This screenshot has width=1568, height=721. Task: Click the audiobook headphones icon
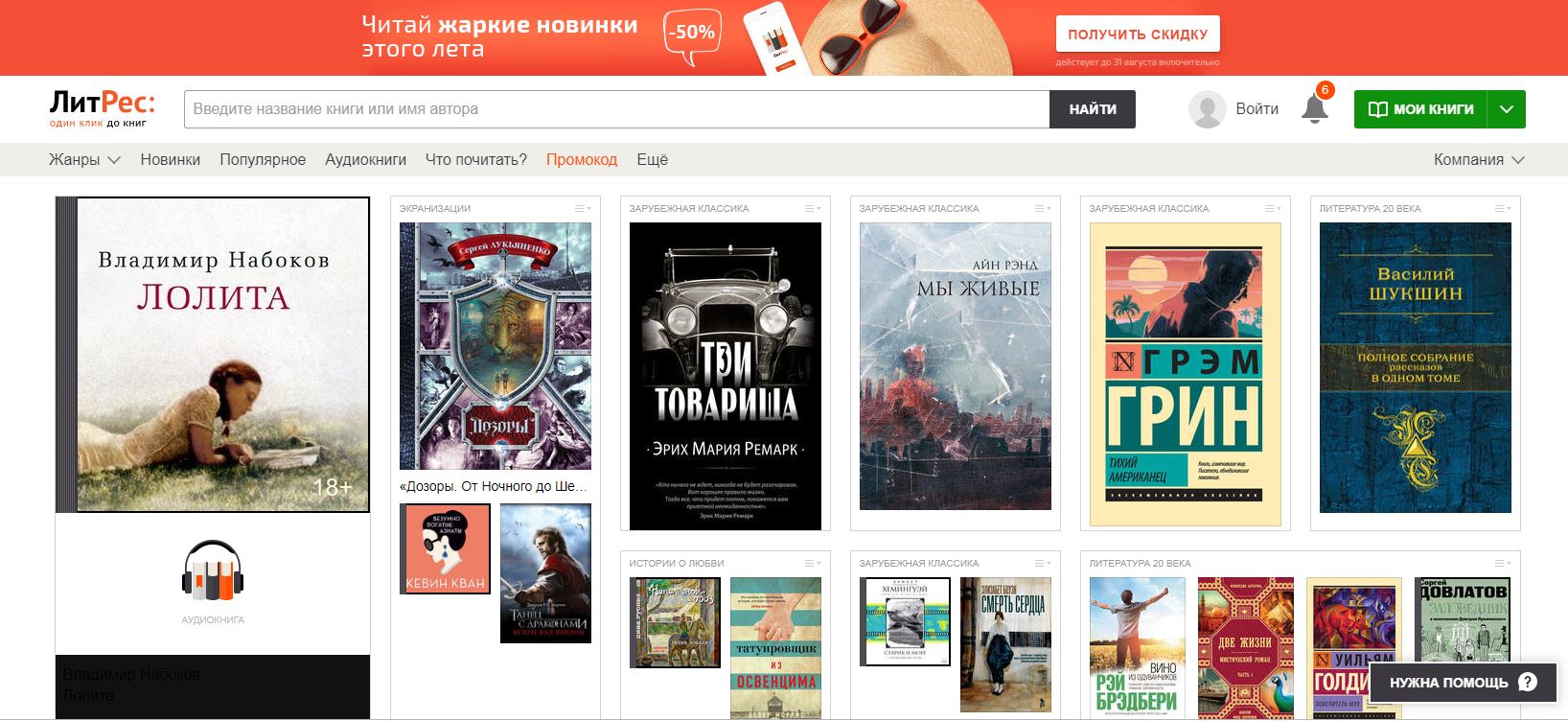tap(213, 570)
